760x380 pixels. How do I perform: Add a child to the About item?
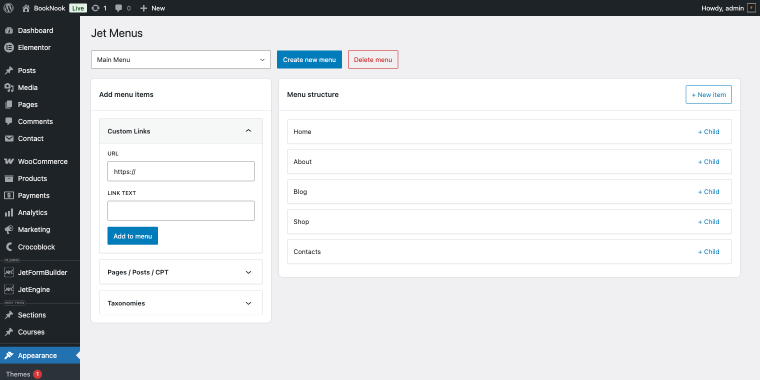tap(709, 162)
